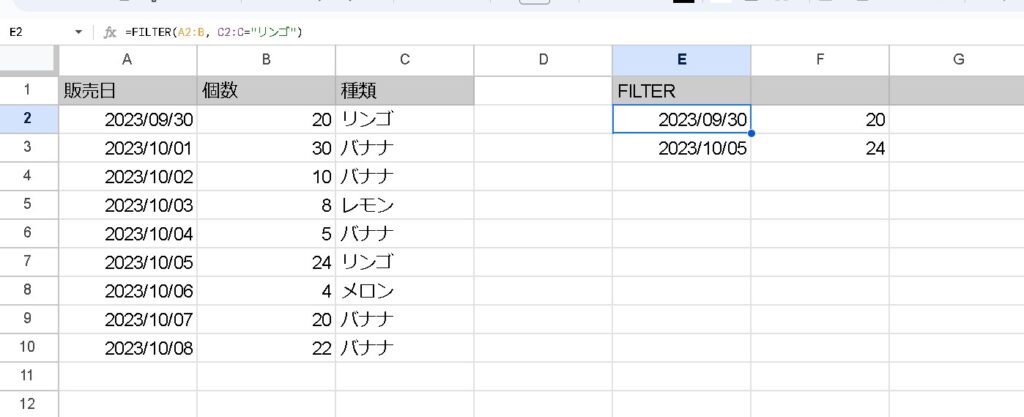Select the cell containing レモン
Viewport: 1024px width, 417px height.
point(404,205)
